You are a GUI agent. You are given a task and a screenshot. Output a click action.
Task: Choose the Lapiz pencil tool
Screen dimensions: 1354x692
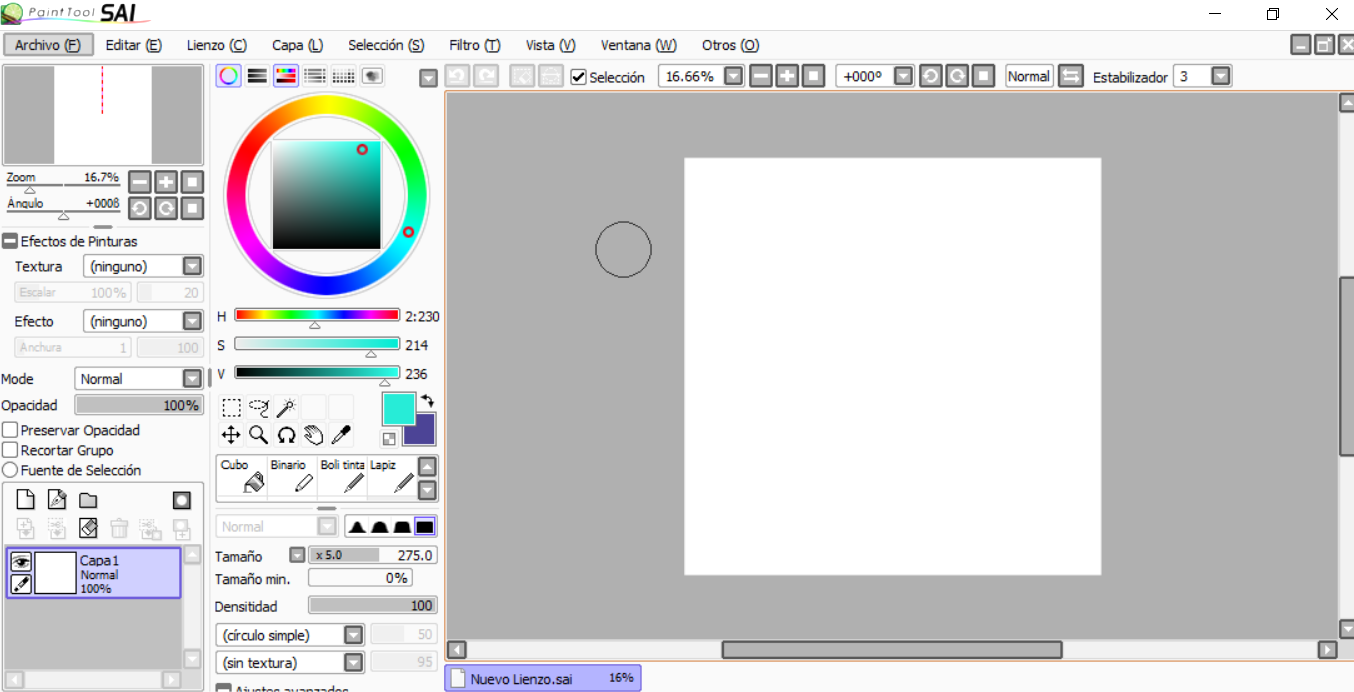391,476
